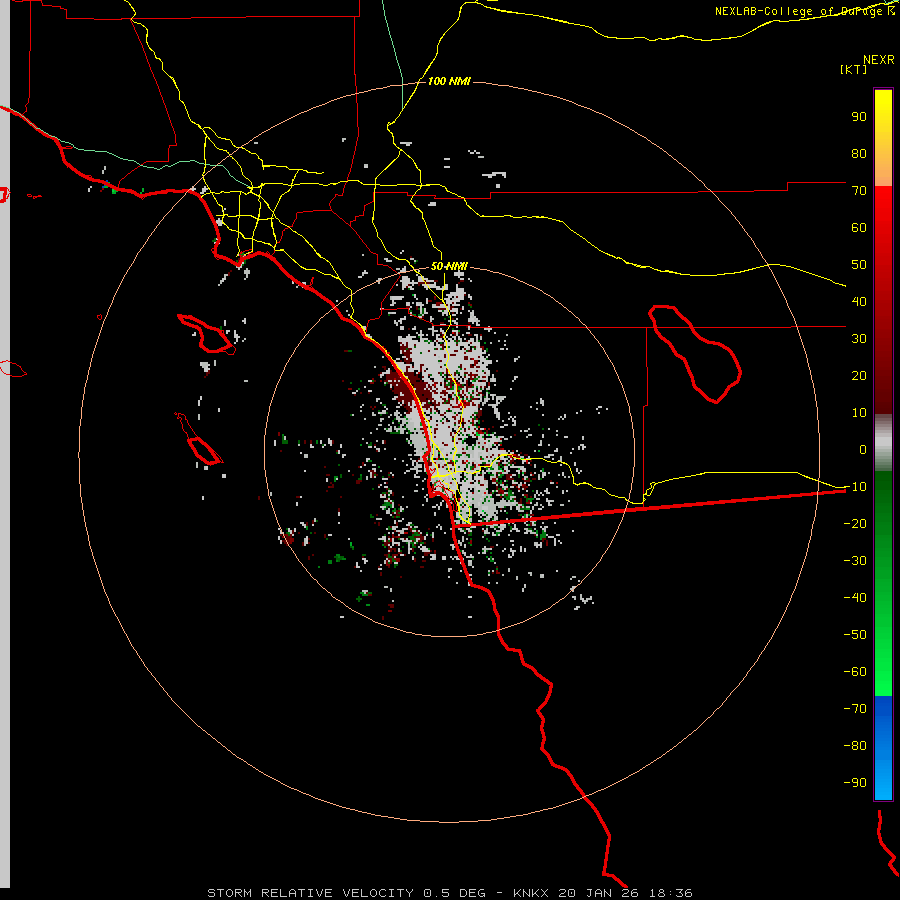Click the NEXR label above the color scale
900x900 pixels.
pos(879,60)
